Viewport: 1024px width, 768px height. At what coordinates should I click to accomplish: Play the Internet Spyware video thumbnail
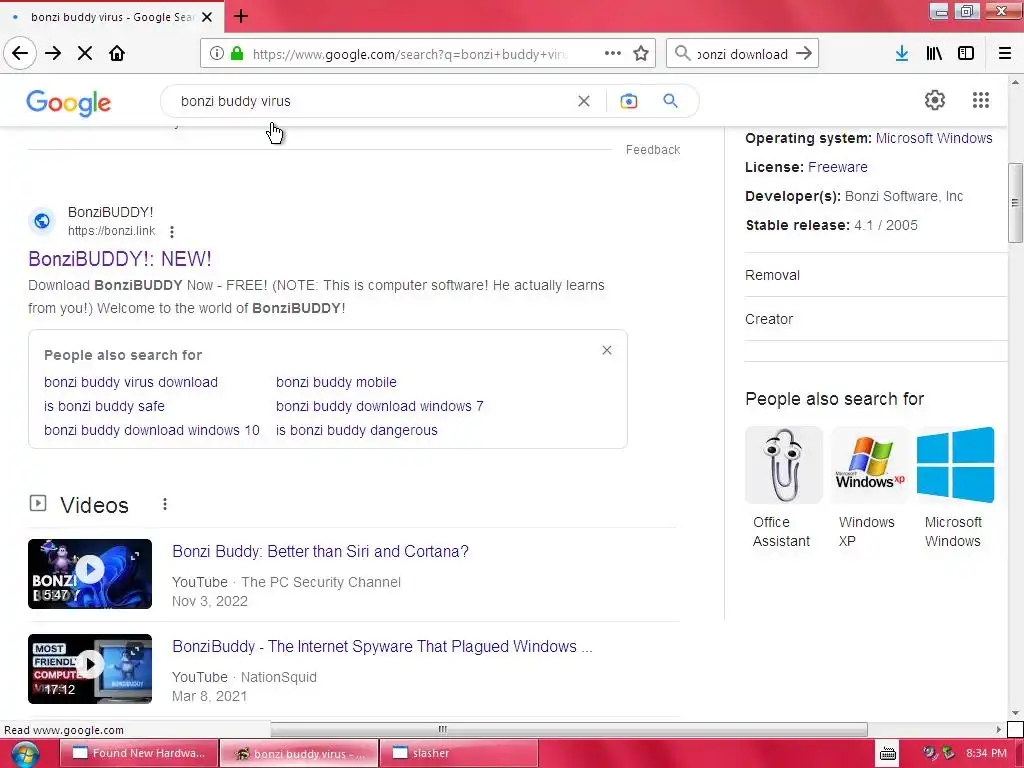tap(90, 669)
